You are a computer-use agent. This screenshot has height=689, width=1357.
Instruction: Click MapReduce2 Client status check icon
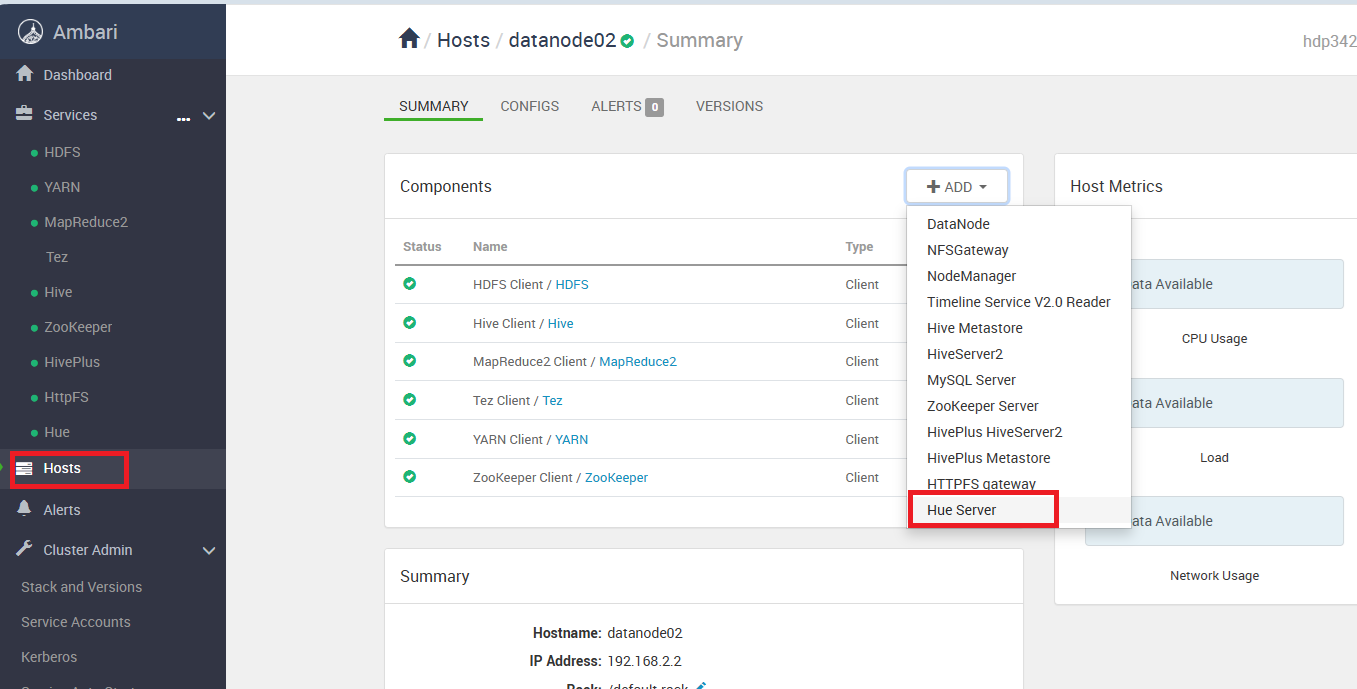[x=409, y=361]
